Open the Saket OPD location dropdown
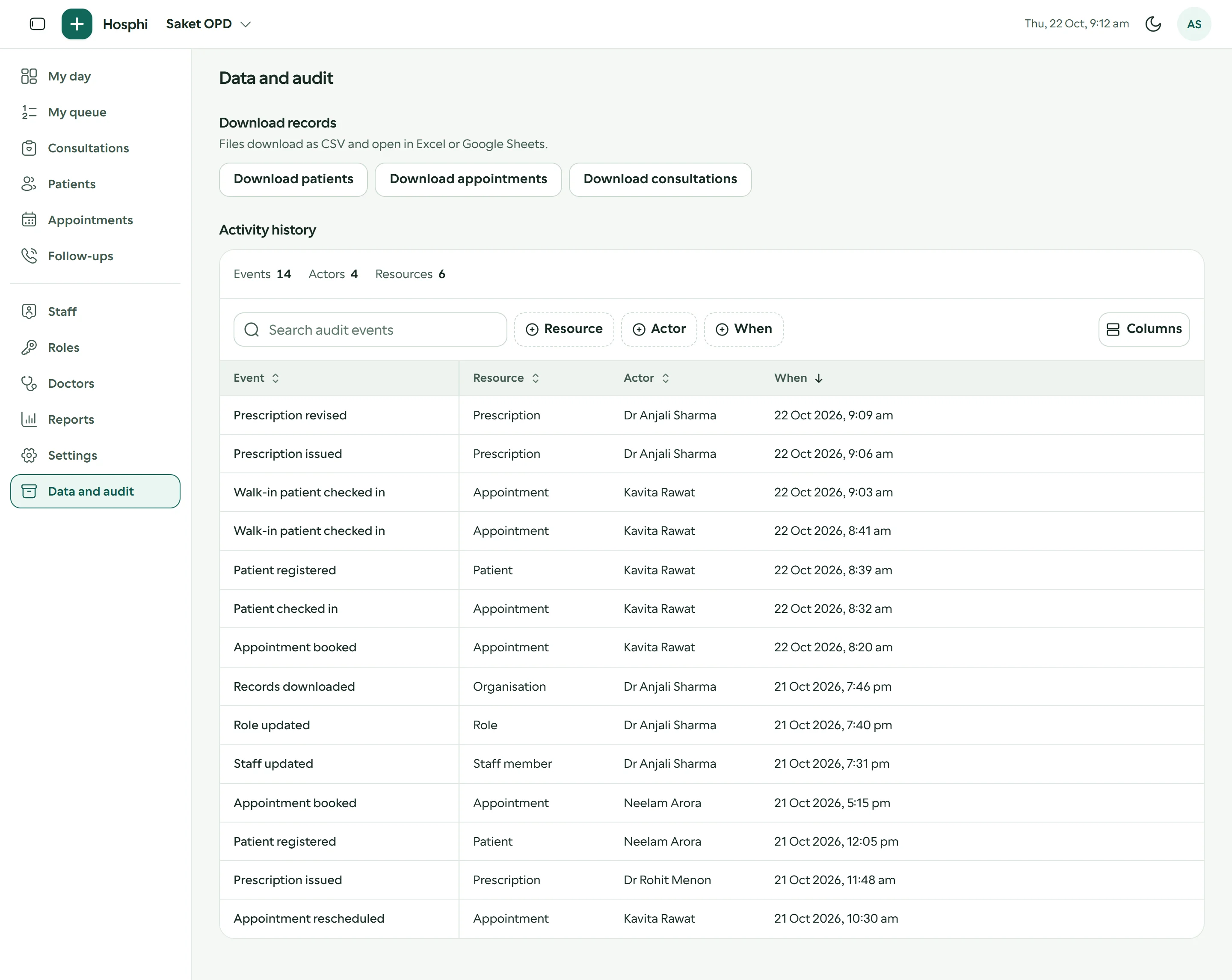The height and width of the screenshot is (980, 1232). click(x=209, y=24)
